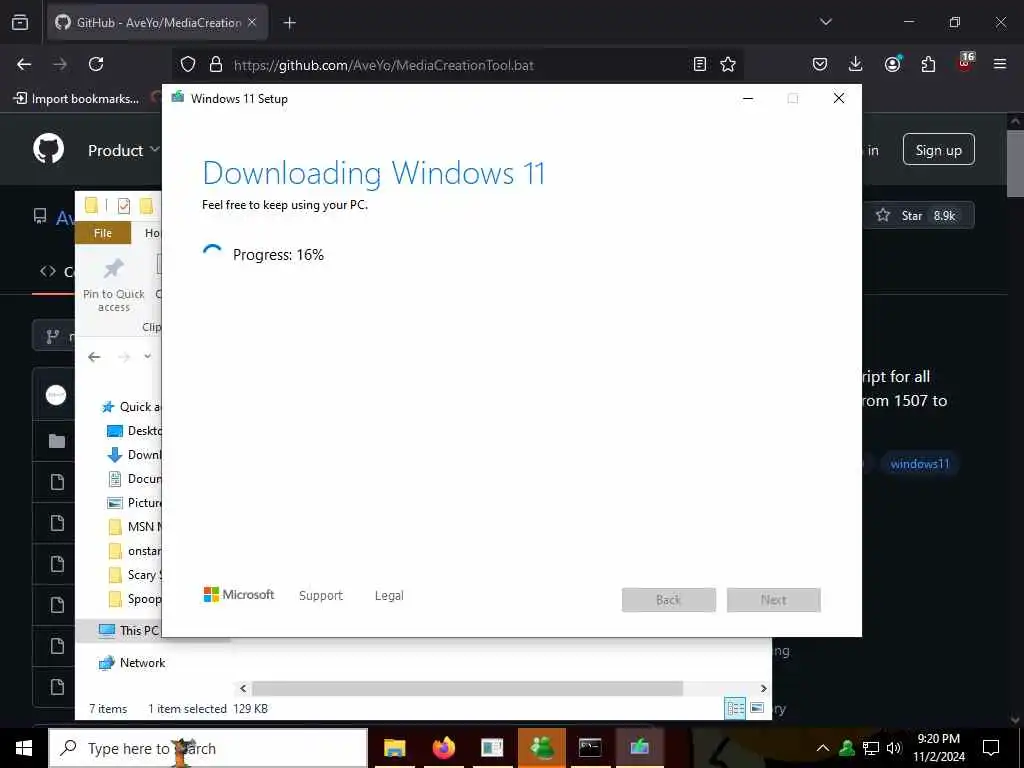Open the File tab in File Explorer
1024x768 pixels.
point(103,233)
